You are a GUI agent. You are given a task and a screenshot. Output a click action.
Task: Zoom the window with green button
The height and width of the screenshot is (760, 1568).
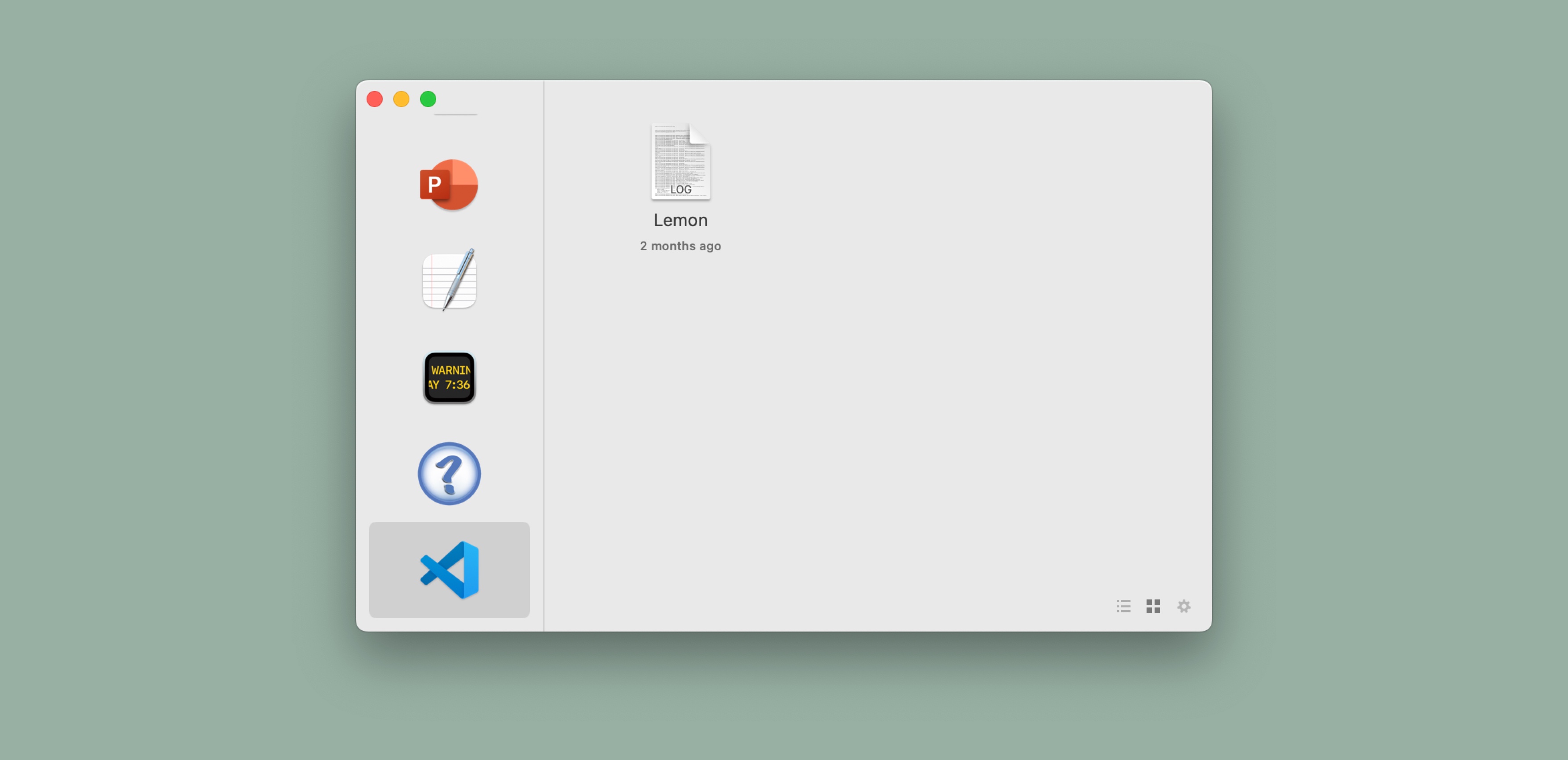click(x=428, y=99)
